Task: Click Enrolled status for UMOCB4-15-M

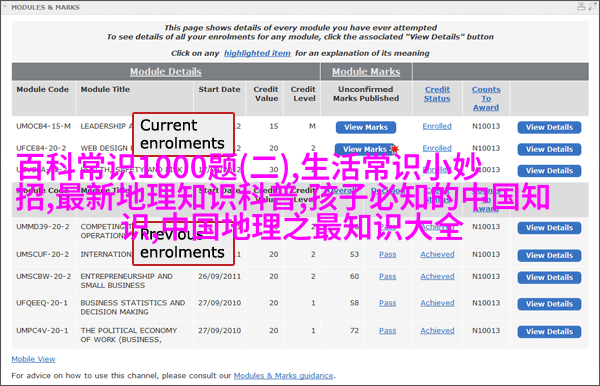Action: [x=437, y=126]
